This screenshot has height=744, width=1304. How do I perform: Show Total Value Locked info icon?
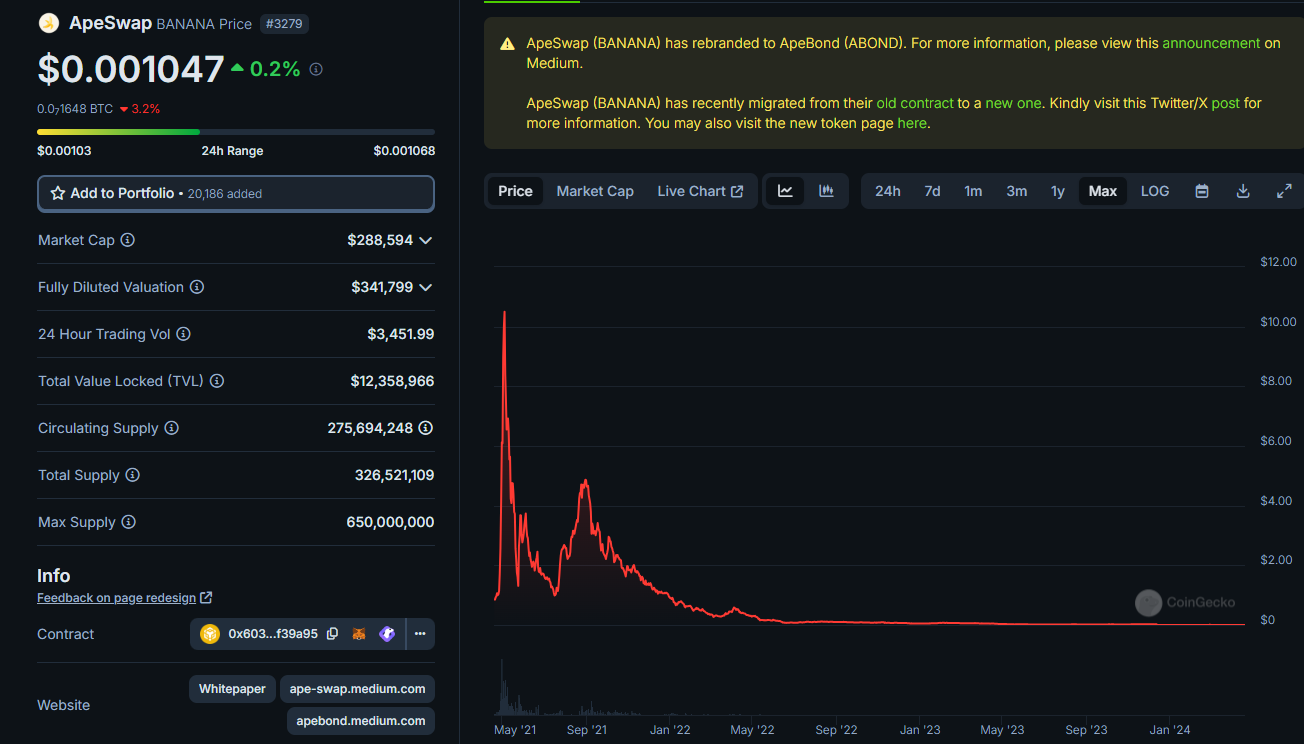(217, 381)
